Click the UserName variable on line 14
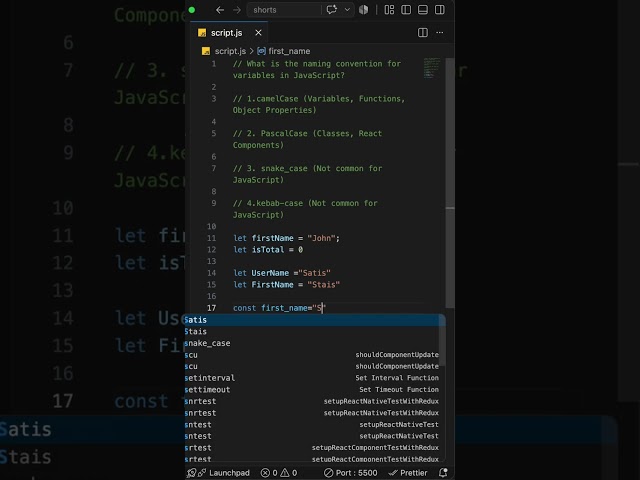Image resolution: width=640 pixels, height=480 pixels. click(x=270, y=273)
